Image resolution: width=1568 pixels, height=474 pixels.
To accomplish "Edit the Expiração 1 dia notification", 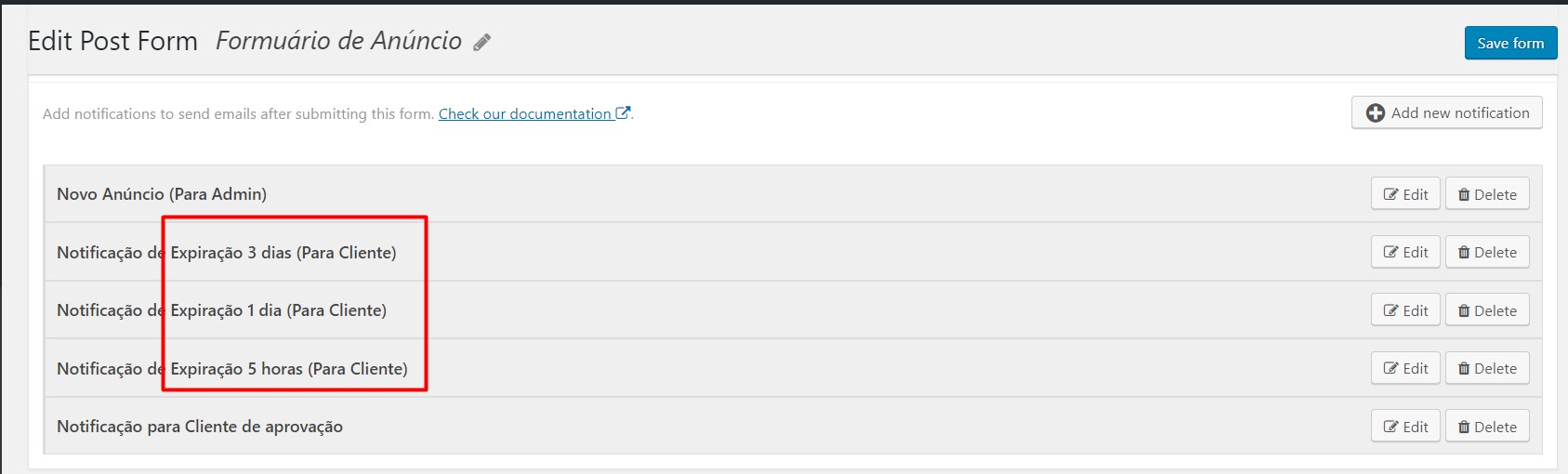I will pos(1405,310).
